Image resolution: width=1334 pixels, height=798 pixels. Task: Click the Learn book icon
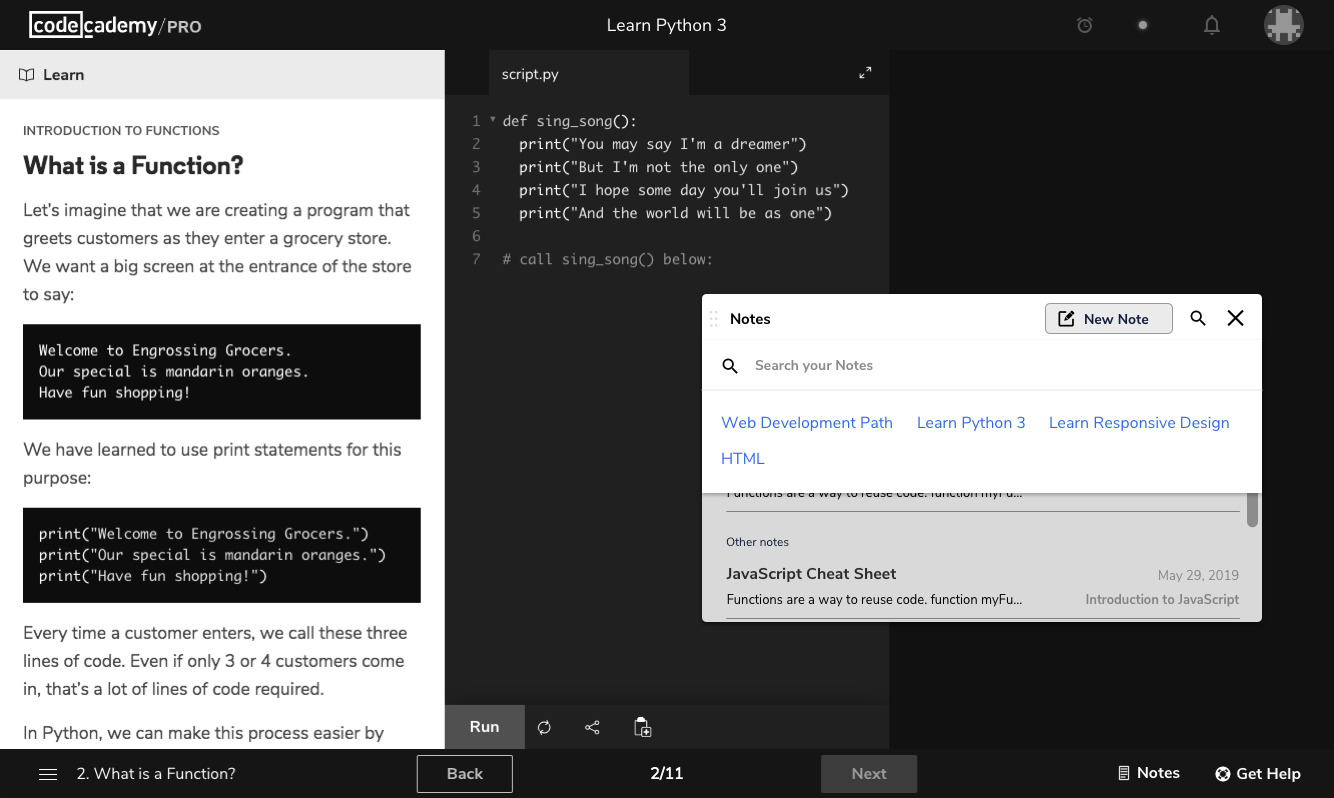click(x=27, y=75)
